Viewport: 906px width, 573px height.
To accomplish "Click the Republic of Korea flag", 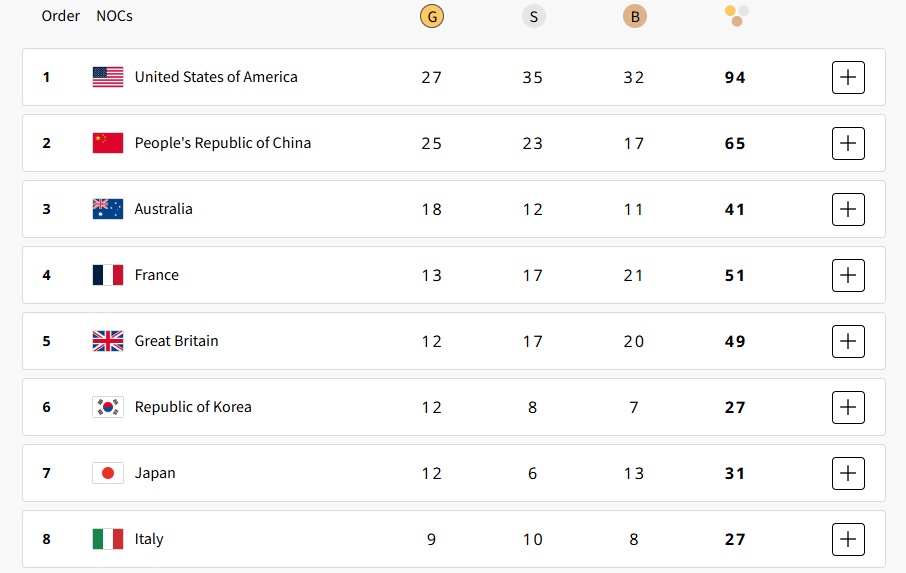I will click(108, 407).
